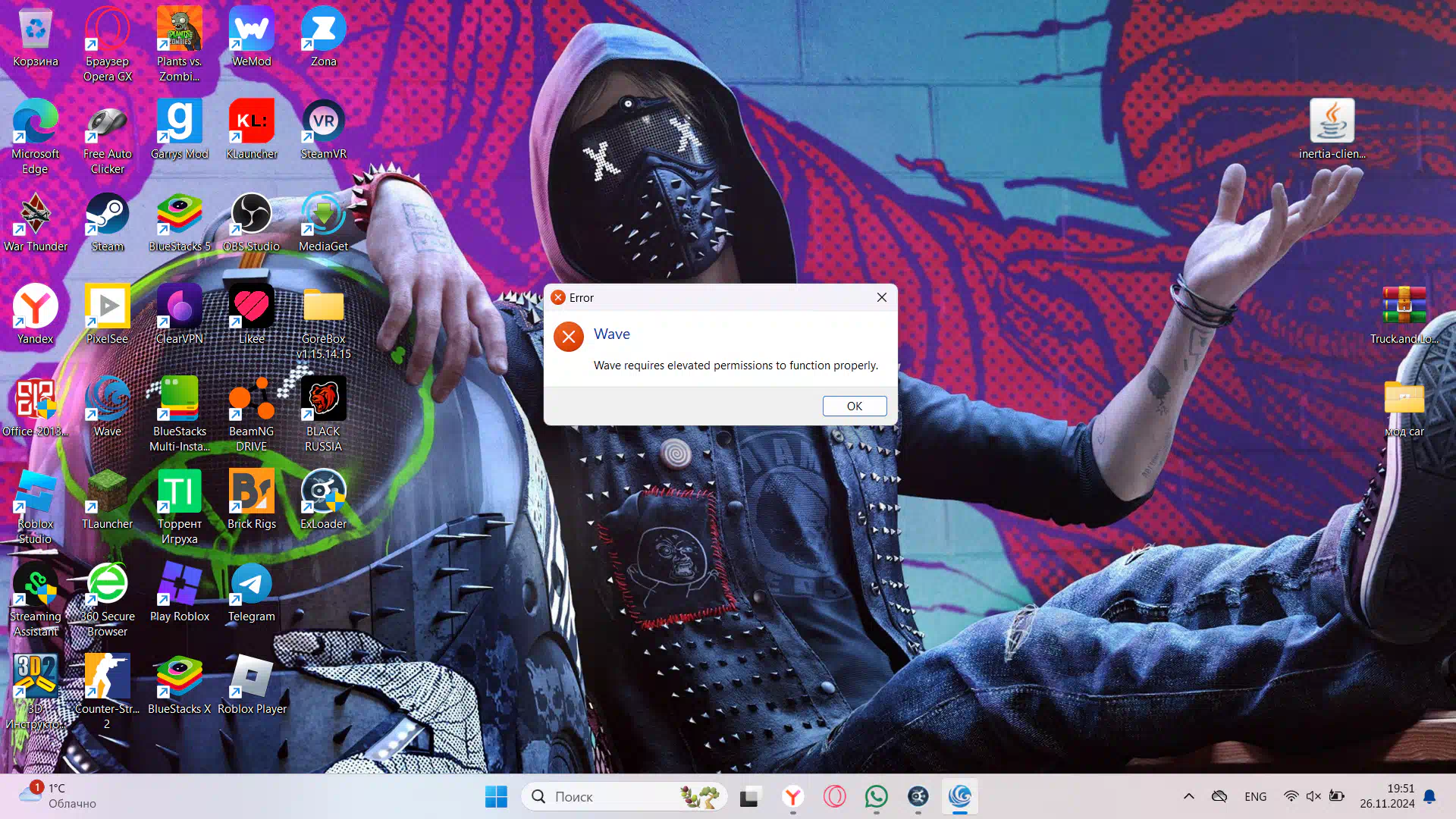This screenshot has height=819, width=1456.
Task: Open the Recycle Bin (Корзина) icon
Action: 36,38
